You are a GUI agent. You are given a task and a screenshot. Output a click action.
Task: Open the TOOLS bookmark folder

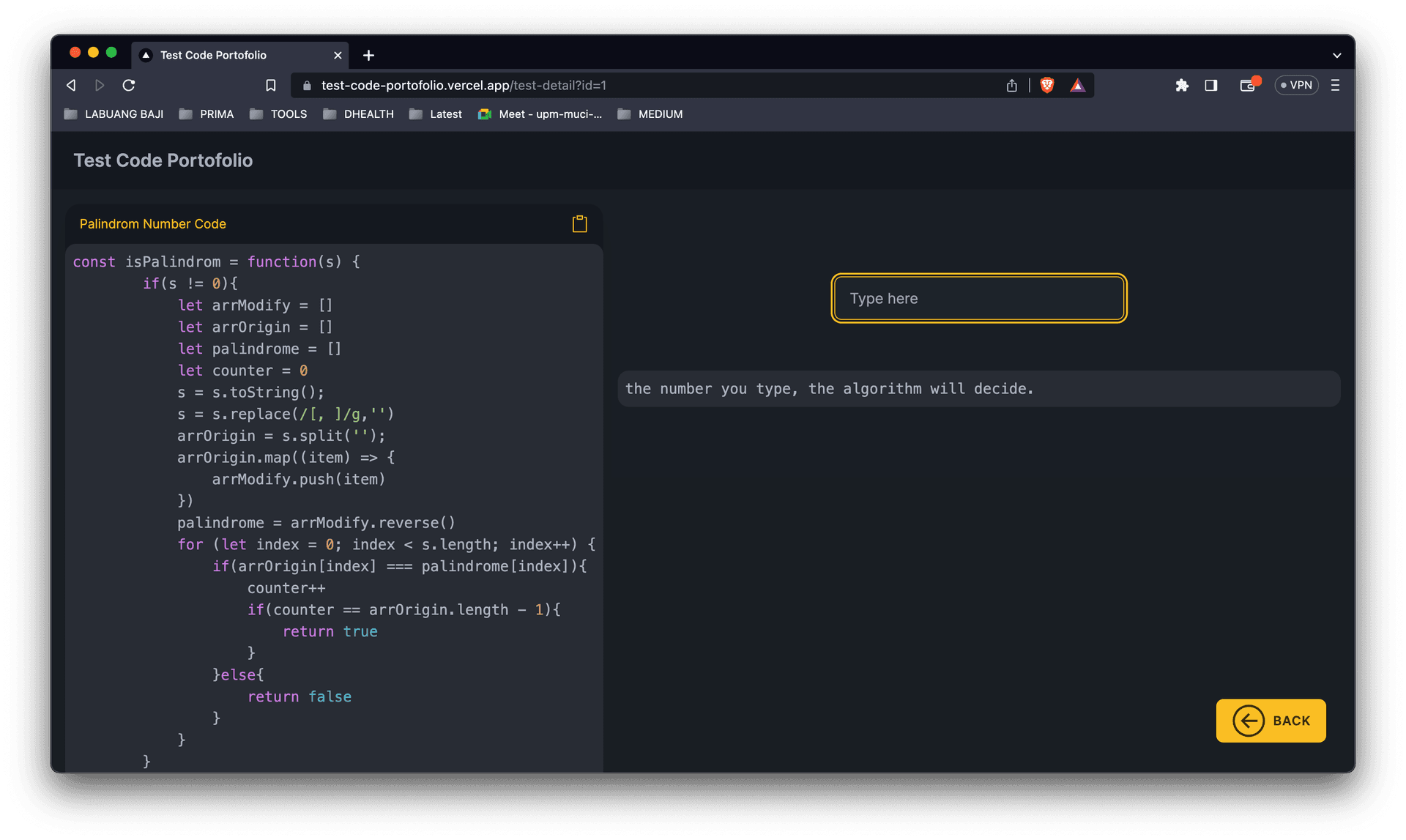tap(278, 114)
